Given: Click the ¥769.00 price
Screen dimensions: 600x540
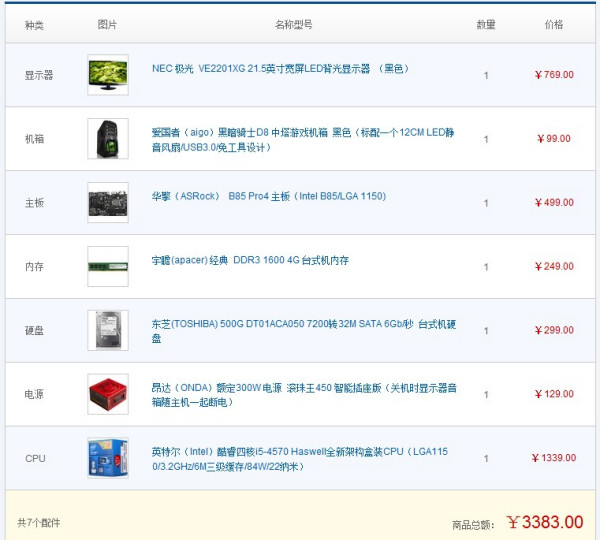Looking at the screenshot, I should pyautogui.click(x=554, y=75).
